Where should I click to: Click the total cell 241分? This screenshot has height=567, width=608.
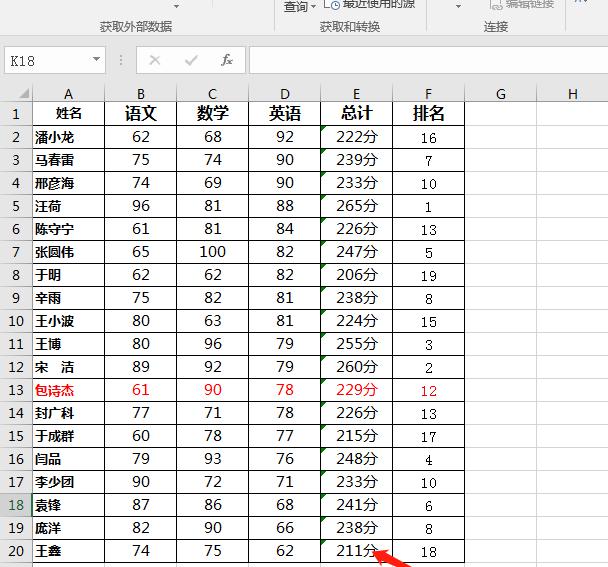[x=357, y=505]
